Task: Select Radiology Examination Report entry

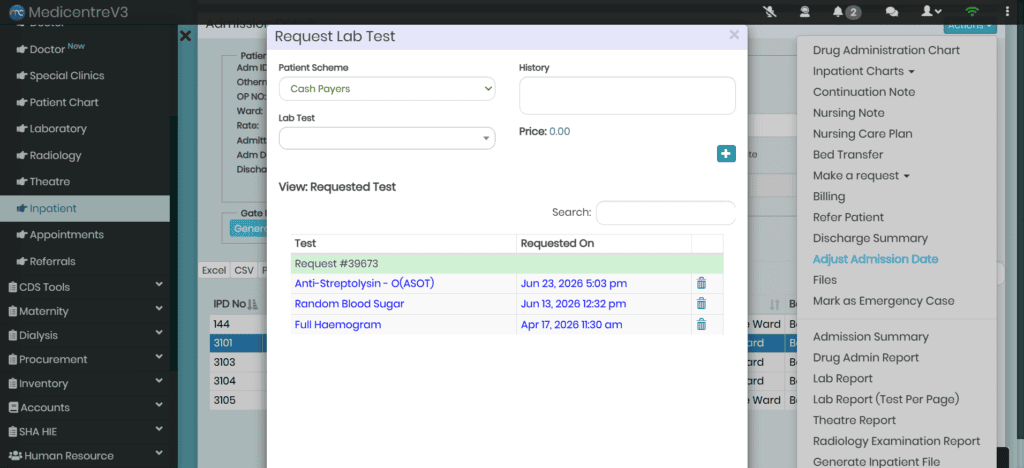Action: coord(896,441)
